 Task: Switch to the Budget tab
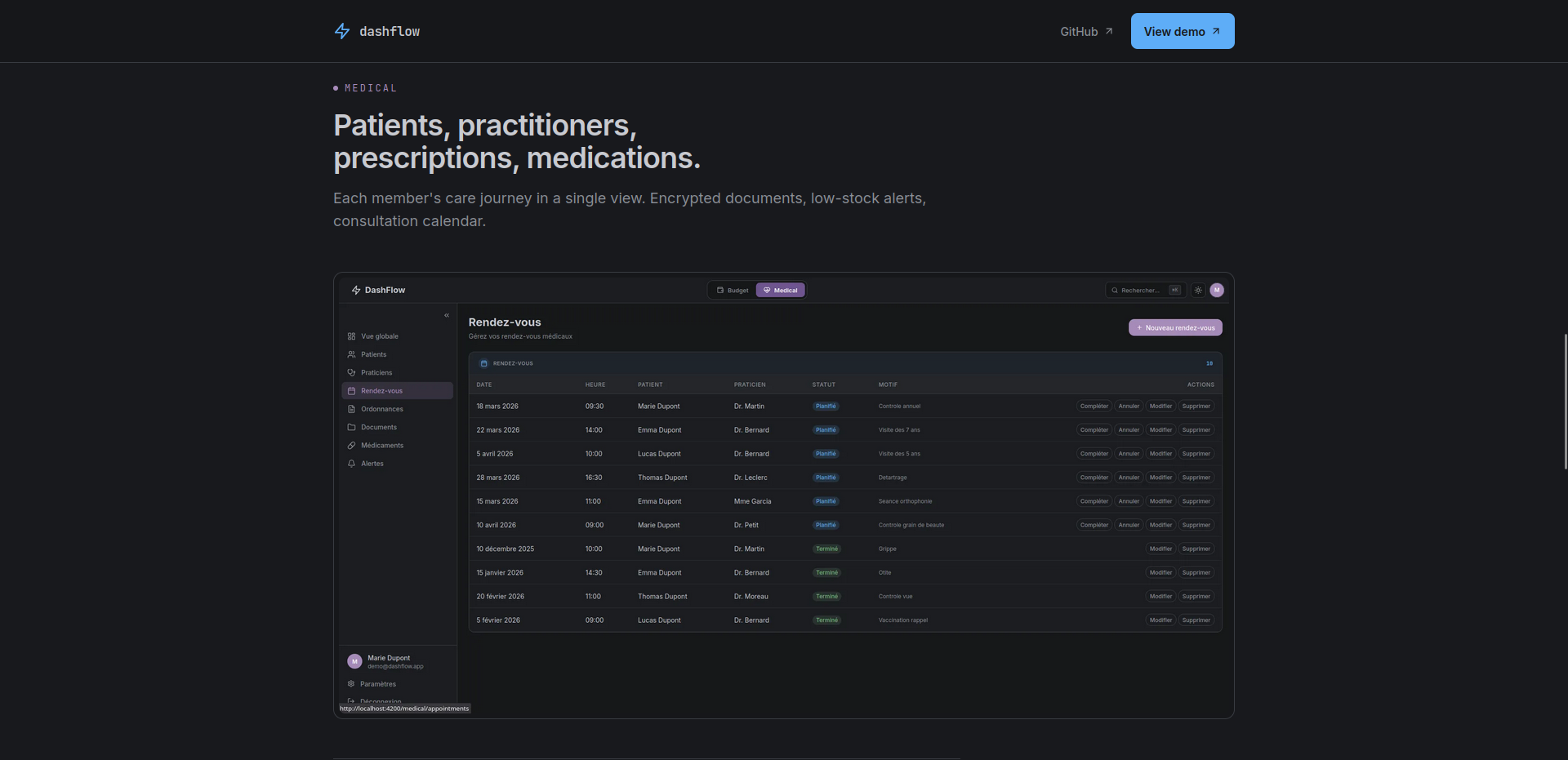[733, 290]
